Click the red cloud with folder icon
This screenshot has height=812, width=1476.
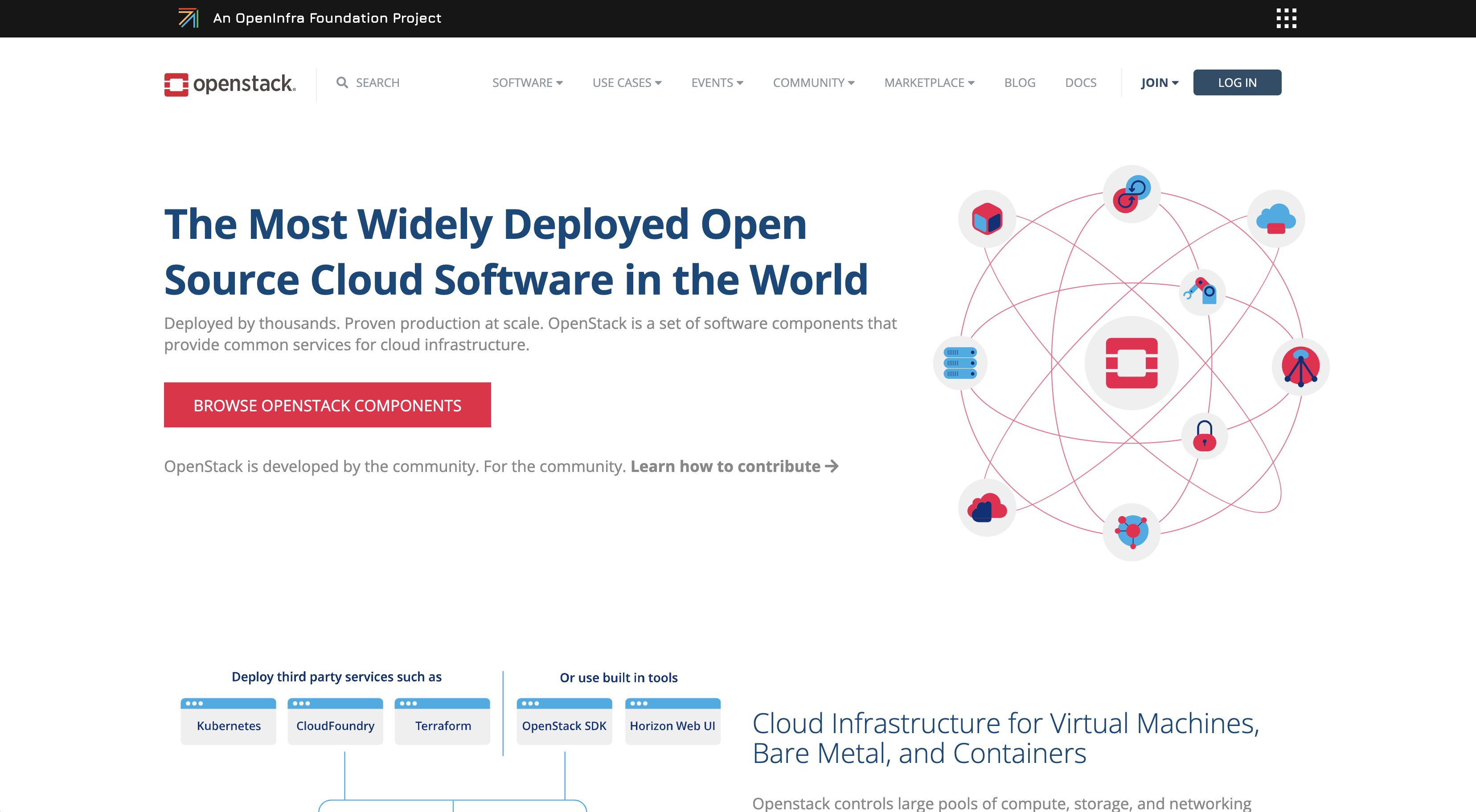(987, 508)
